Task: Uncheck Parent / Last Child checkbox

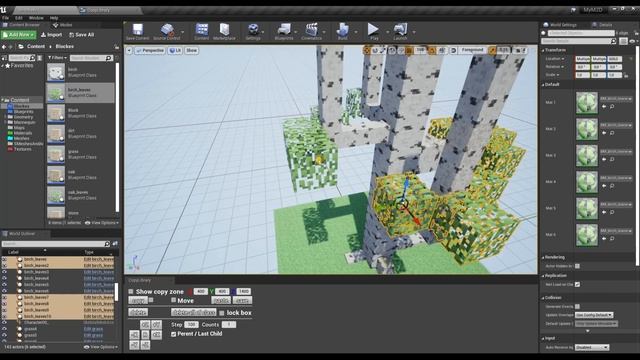Action: click(x=173, y=334)
